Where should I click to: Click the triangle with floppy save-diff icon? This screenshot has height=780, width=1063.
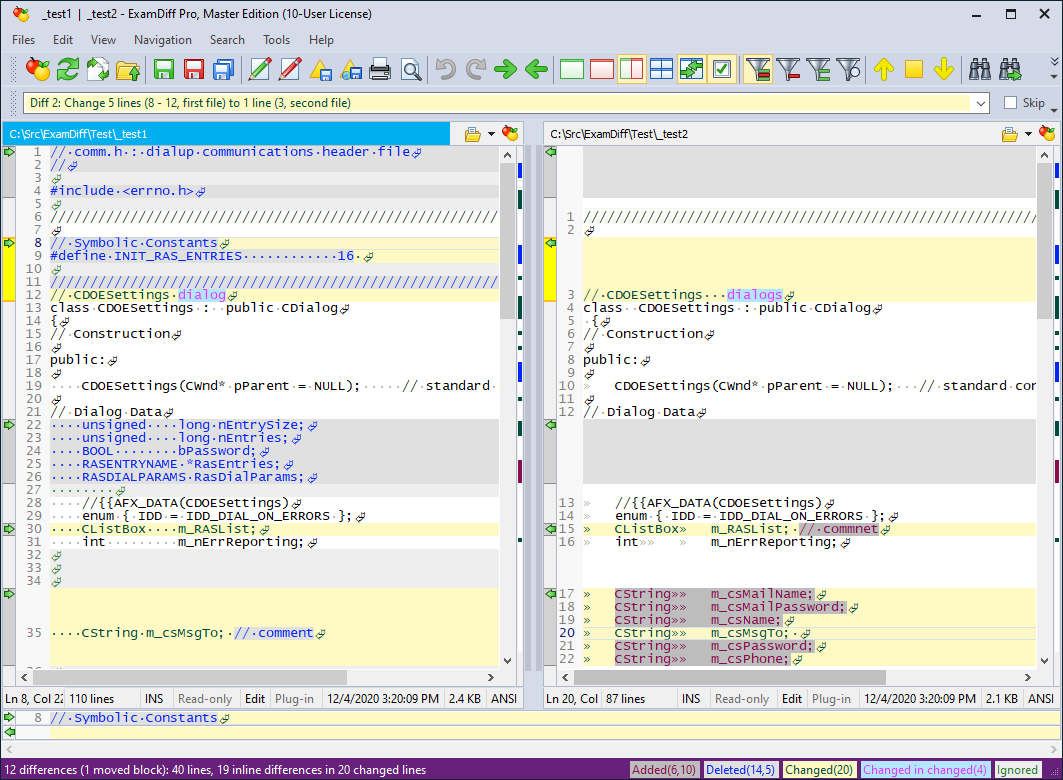[x=320, y=69]
